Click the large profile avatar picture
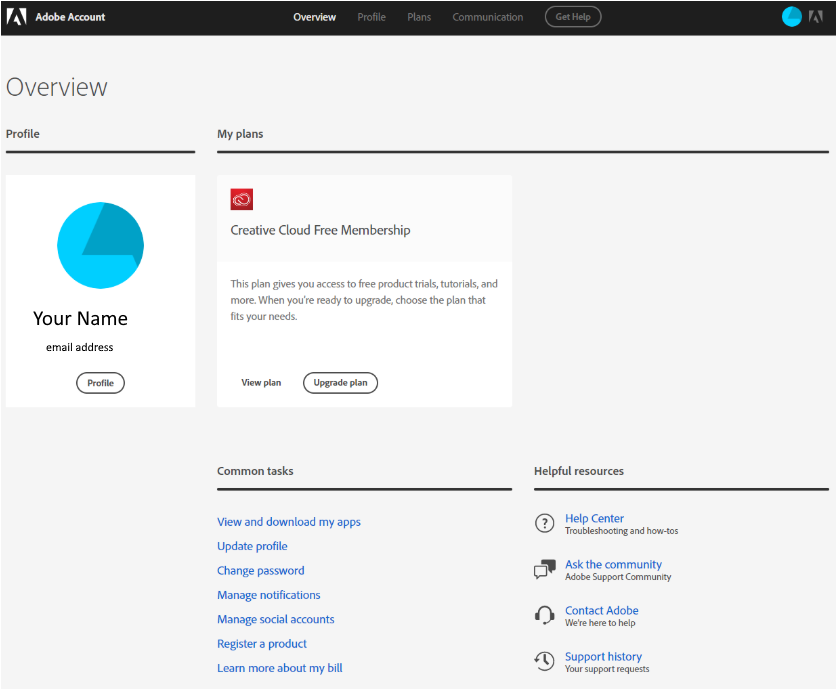This screenshot has height=690, width=838. point(100,245)
